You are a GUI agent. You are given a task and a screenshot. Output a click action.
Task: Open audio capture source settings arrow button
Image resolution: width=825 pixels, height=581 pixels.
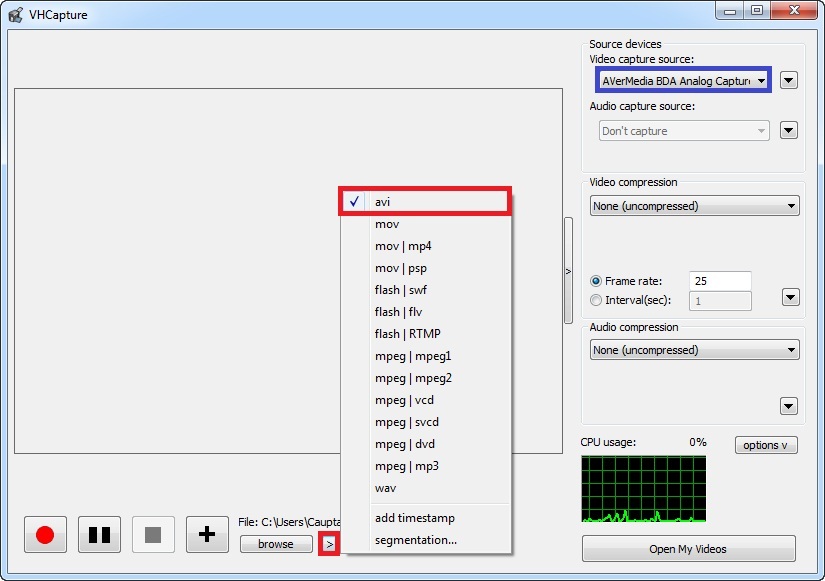[x=788, y=131]
